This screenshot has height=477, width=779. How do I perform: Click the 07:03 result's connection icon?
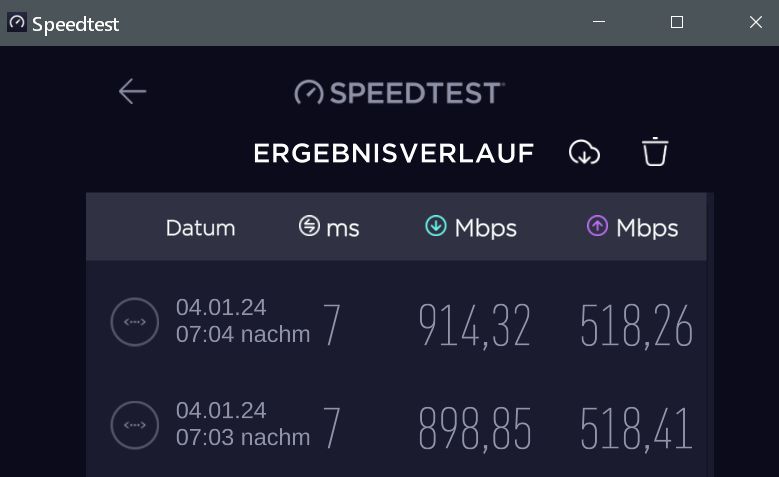coord(134,426)
